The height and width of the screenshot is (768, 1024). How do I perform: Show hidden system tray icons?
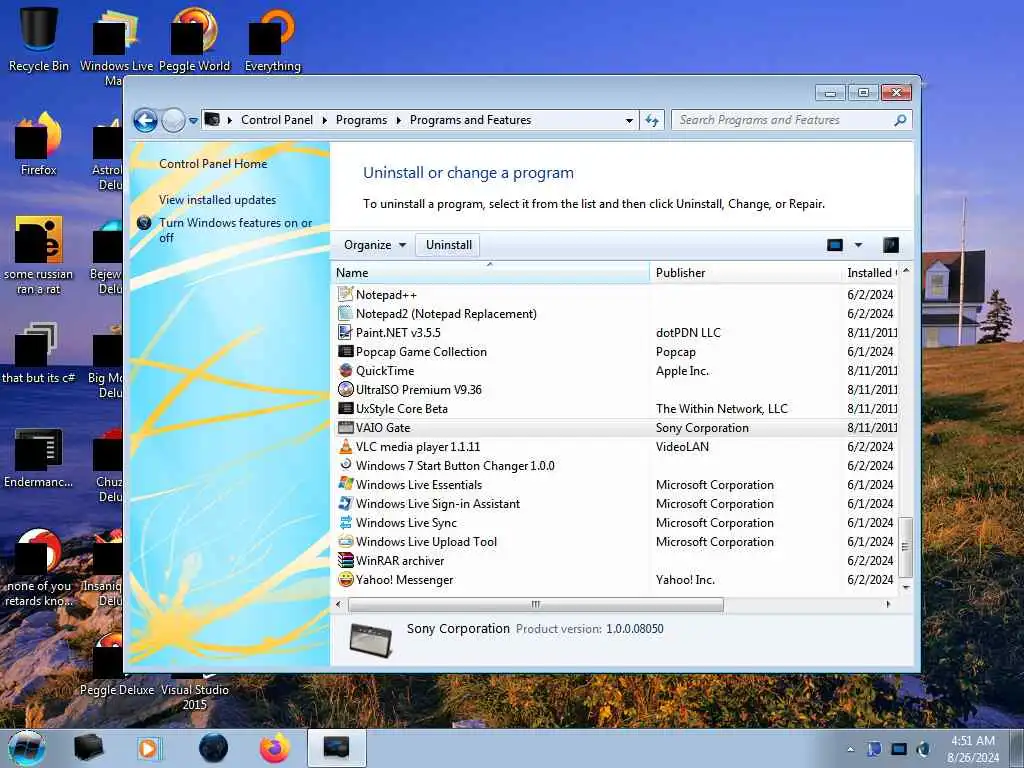coord(850,749)
